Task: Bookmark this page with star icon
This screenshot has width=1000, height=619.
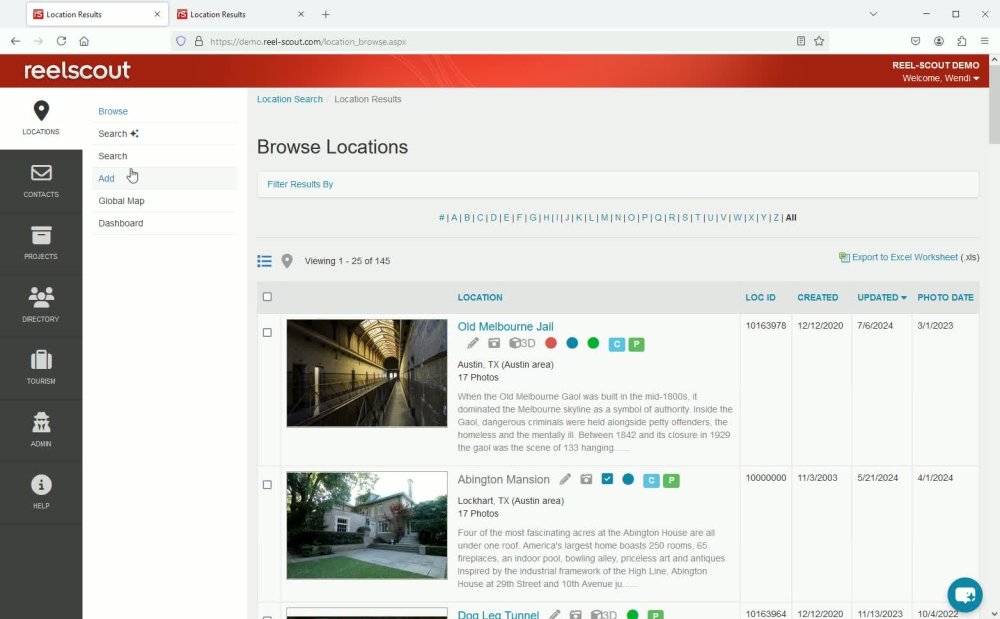Action: [x=819, y=41]
